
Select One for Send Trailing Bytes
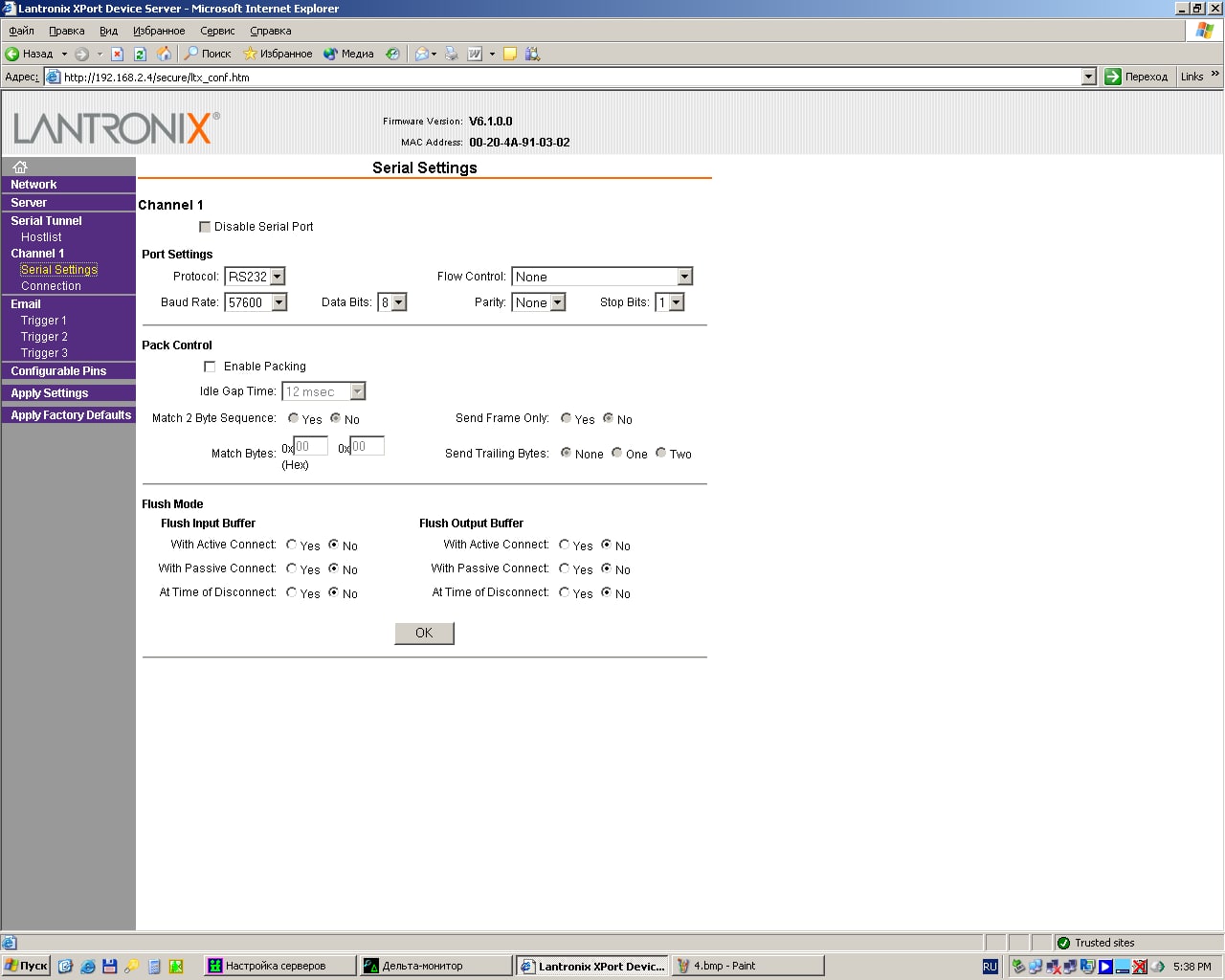click(x=616, y=453)
